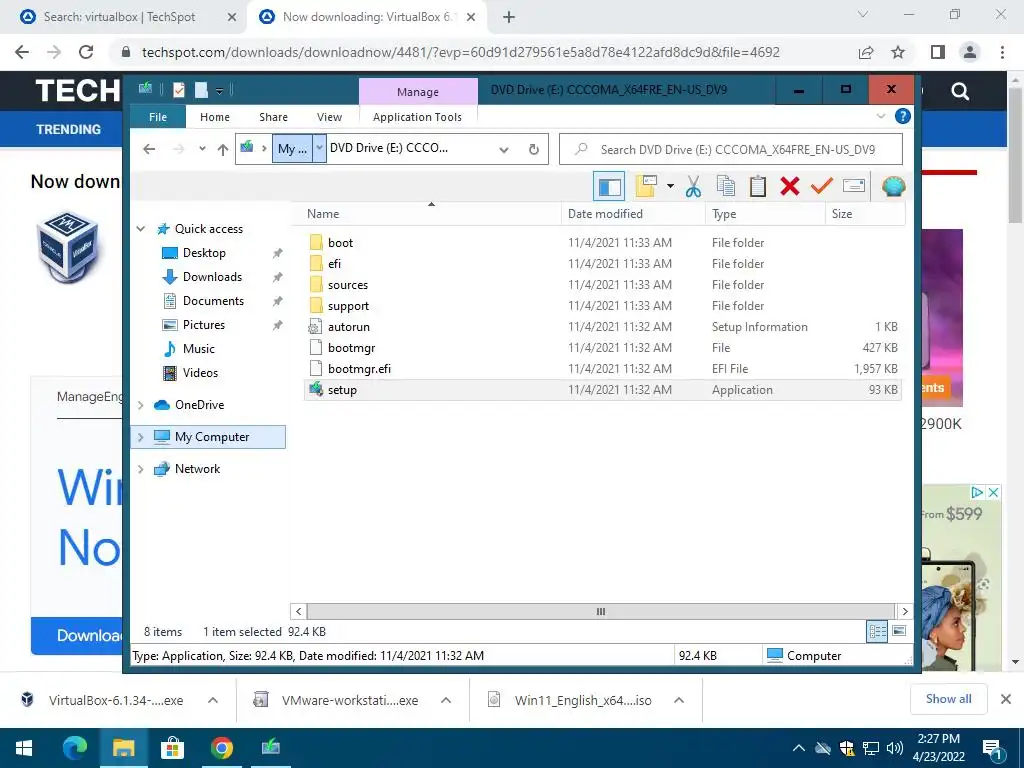Screen dimensions: 1024x768
Task: Refresh the DVD Drive folder view
Action: point(534,150)
